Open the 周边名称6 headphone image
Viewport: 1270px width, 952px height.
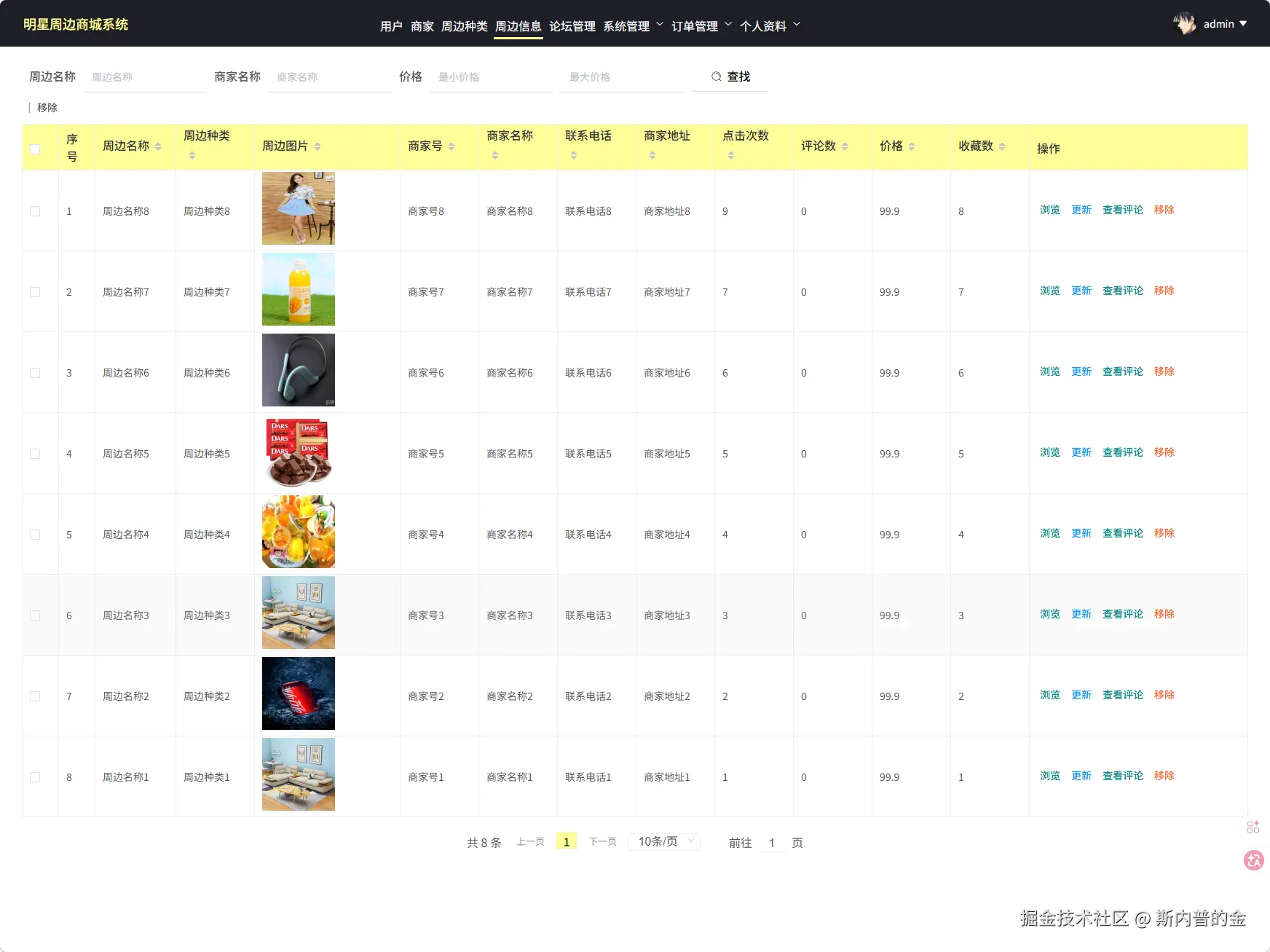point(299,370)
